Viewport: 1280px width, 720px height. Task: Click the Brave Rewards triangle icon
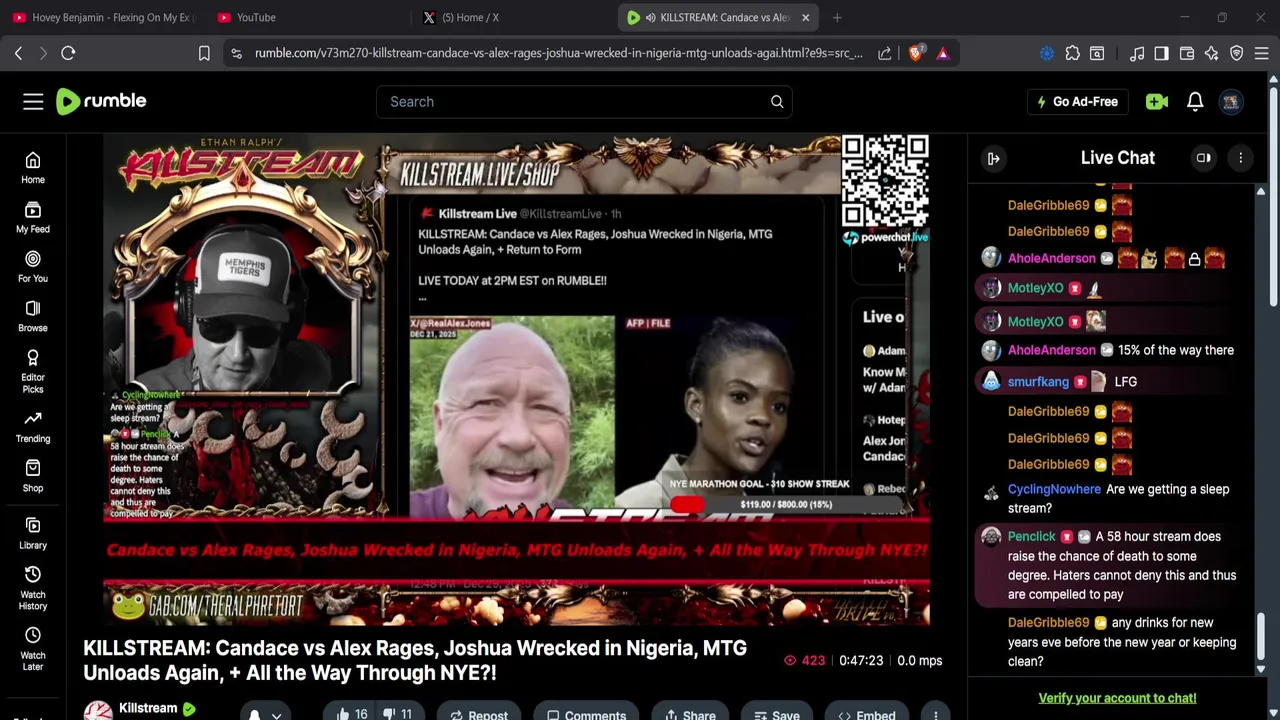[x=943, y=53]
